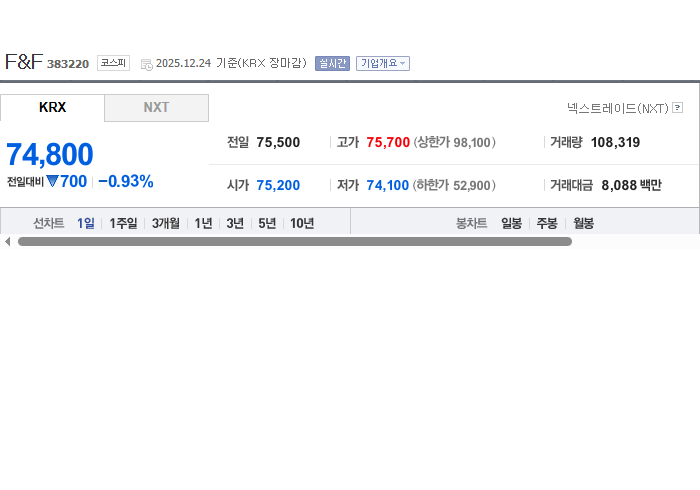Click the previous close value 75,500
Viewport: 700px width, 490px height.
coord(278,142)
